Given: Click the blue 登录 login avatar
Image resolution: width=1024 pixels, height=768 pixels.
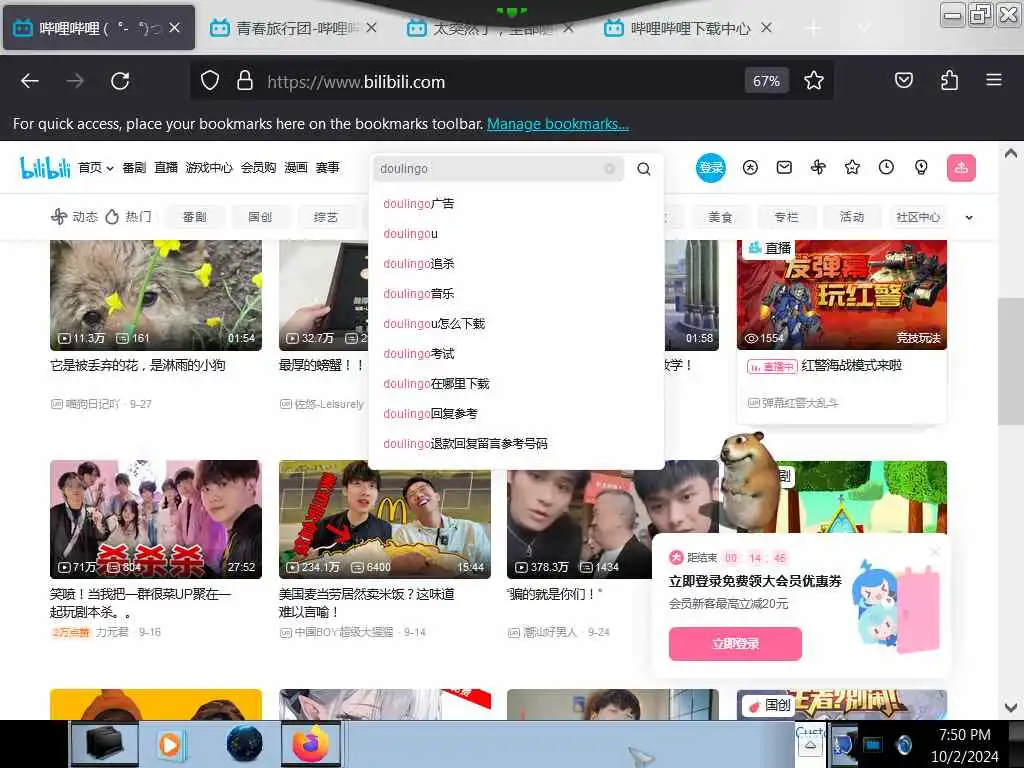Looking at the screenshot, I should coord(711,168).
